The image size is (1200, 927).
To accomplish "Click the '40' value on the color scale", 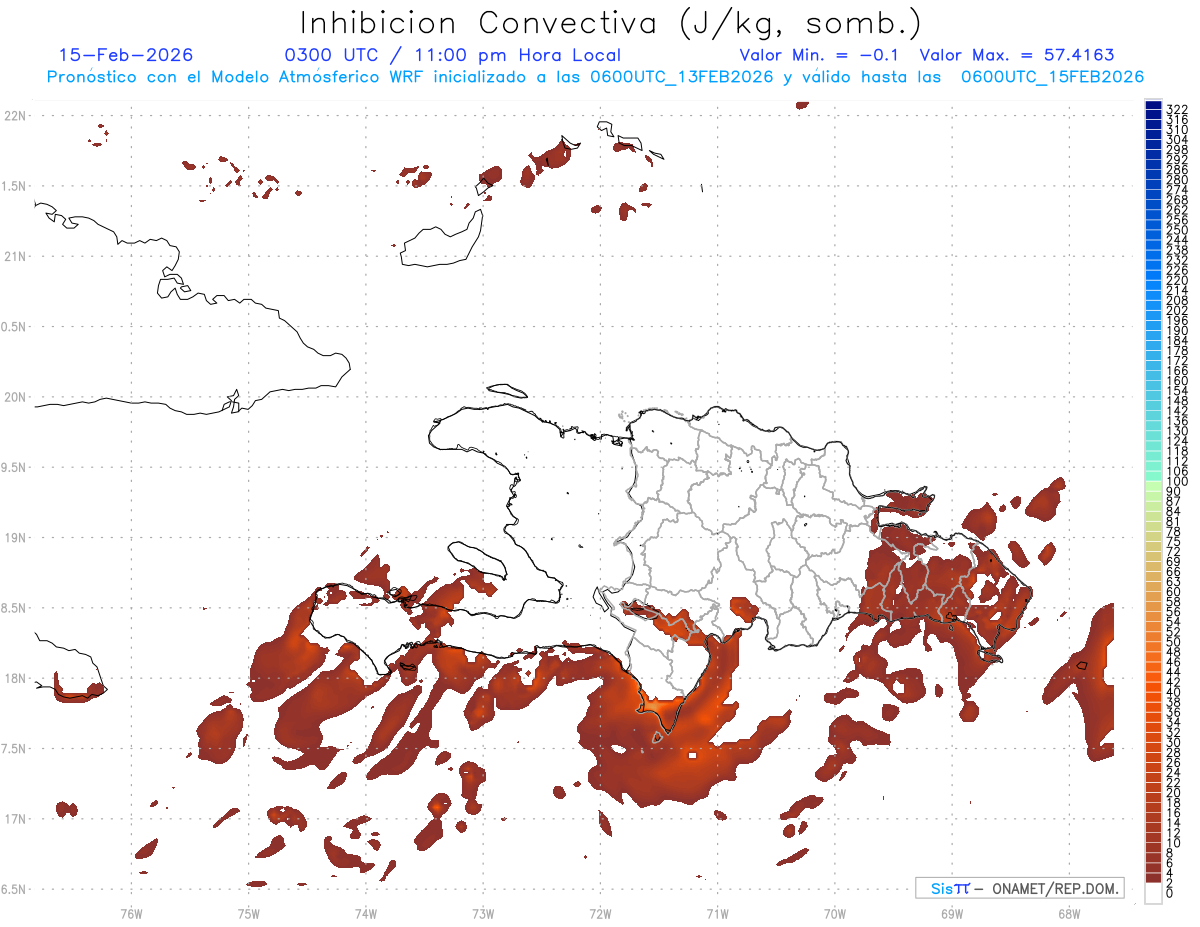I will pyautogui.click(x=1173, y=692).
